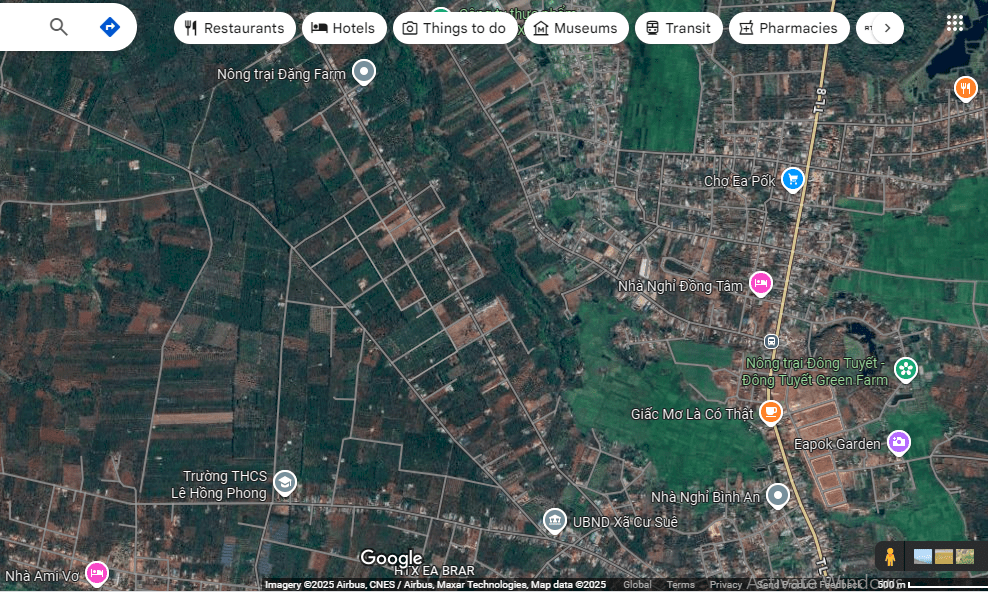
Task: Click the Nhà Nghỉ Đồng Tâm hotel marker
Action: tap(761, 284)
